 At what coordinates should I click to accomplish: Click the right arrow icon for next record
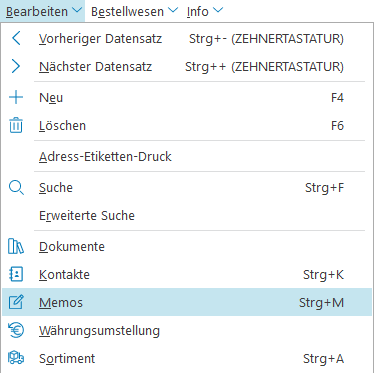click(16, 66)
